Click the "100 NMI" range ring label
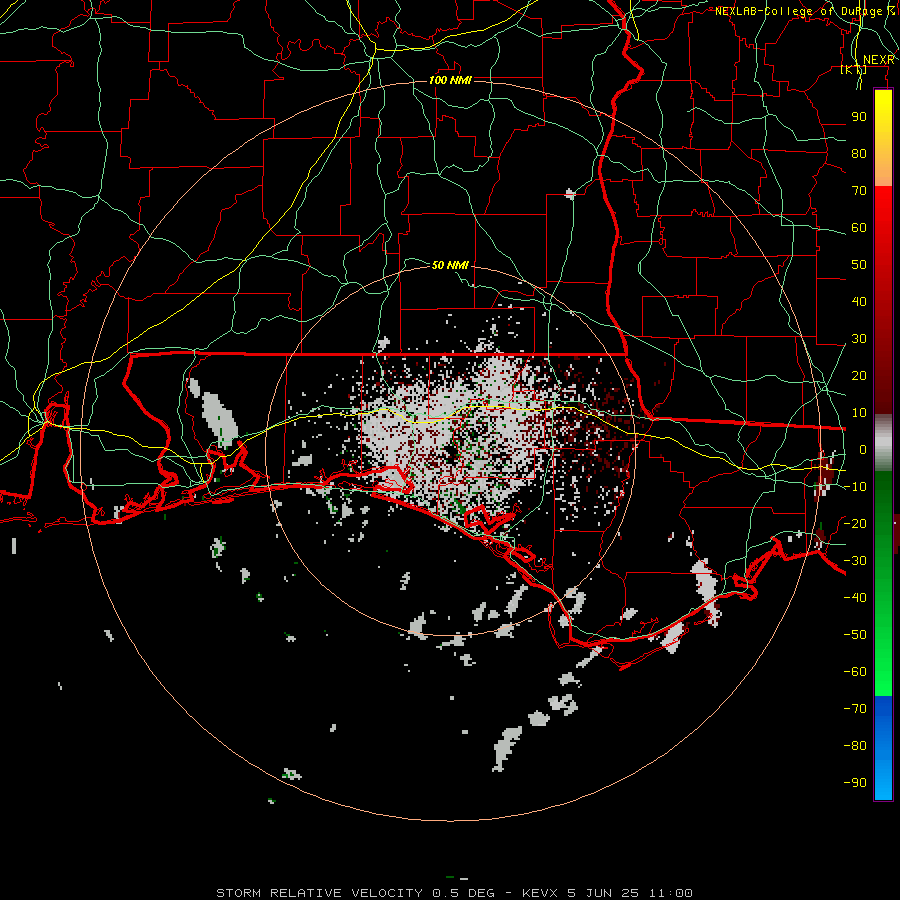900x900 pixels. click(x=450, y=80)
